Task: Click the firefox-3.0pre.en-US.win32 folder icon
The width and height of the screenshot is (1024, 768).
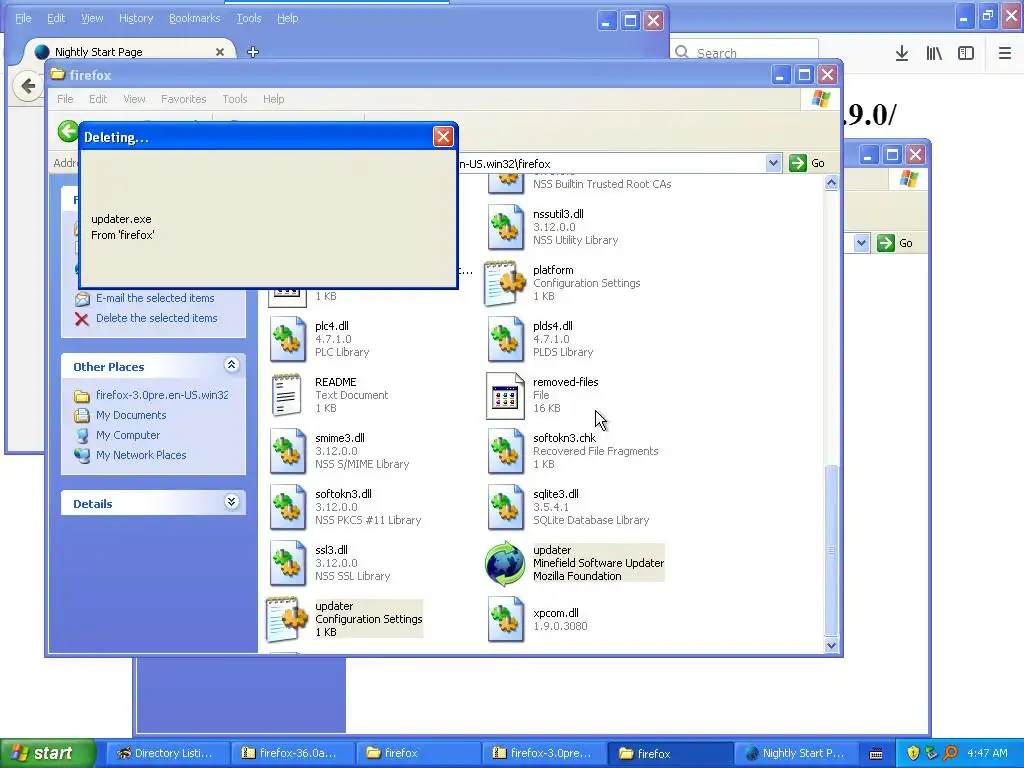Action: 82,396
